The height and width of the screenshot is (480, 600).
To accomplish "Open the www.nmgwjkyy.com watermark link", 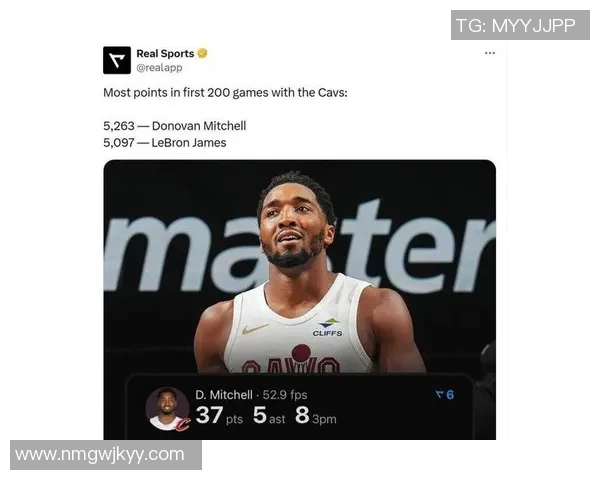I will tap(106, 455).
